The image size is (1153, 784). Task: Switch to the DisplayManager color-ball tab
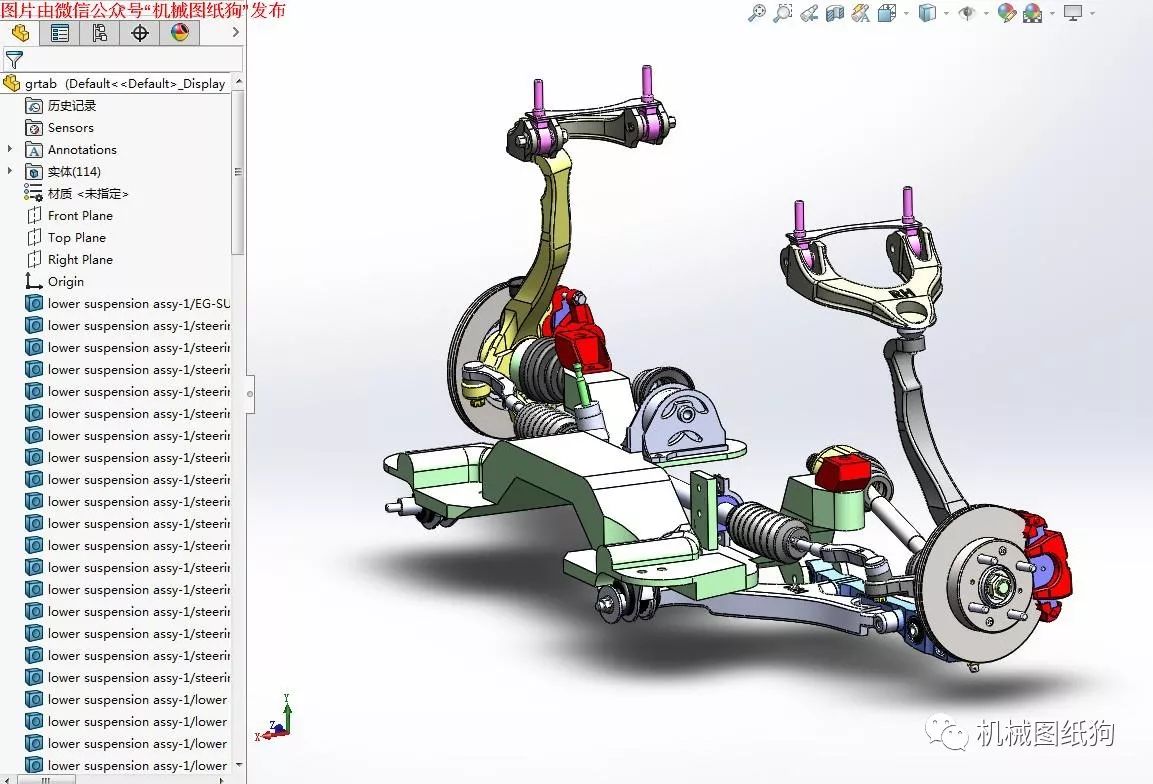coord(179,33)
